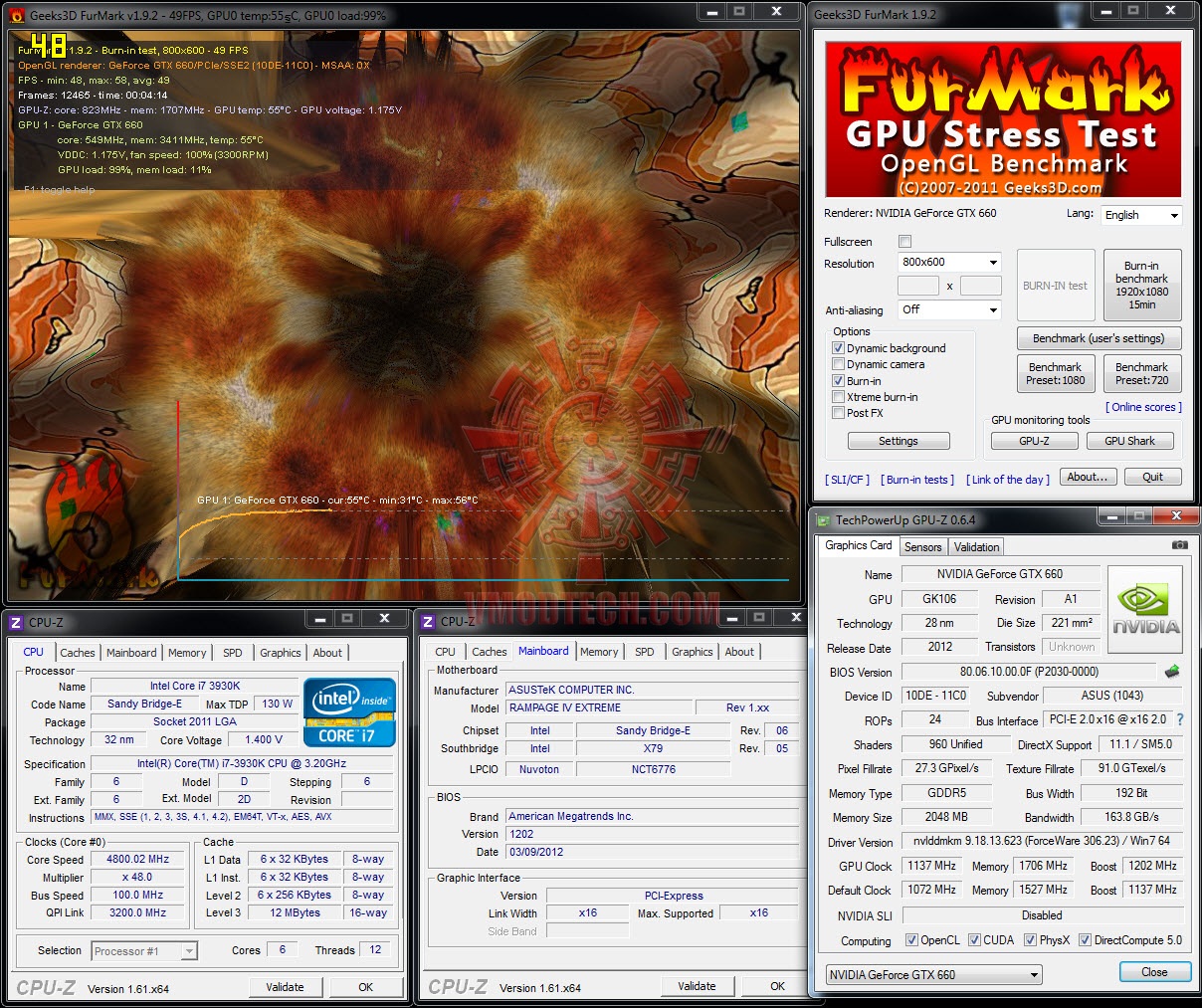Screen dimensions: 1202x1008
Task: Open the Processor #1 selection dropdown
Action: [144, 951]
